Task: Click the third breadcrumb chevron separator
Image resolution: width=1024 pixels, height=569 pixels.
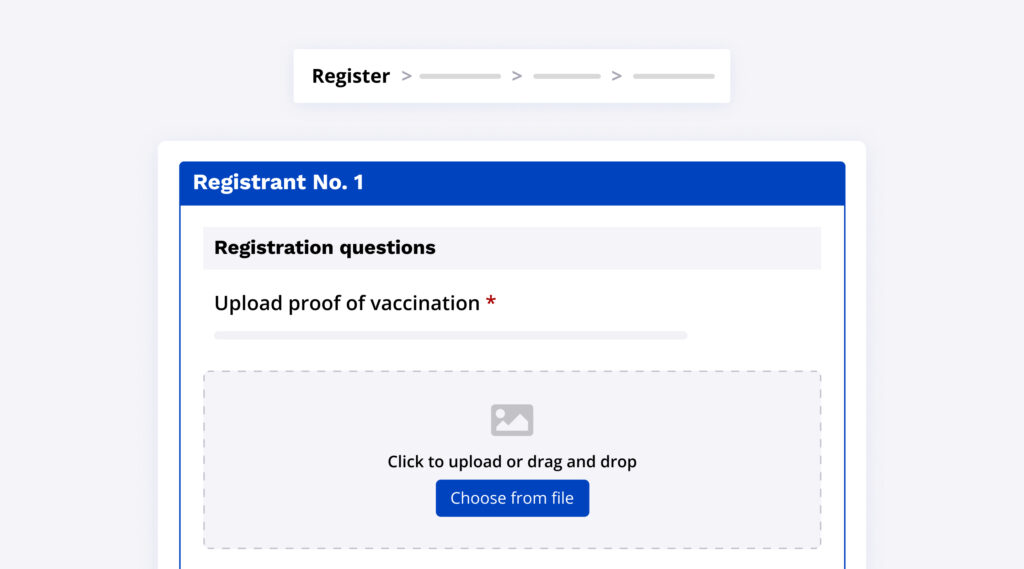Action: coord(617,76)
